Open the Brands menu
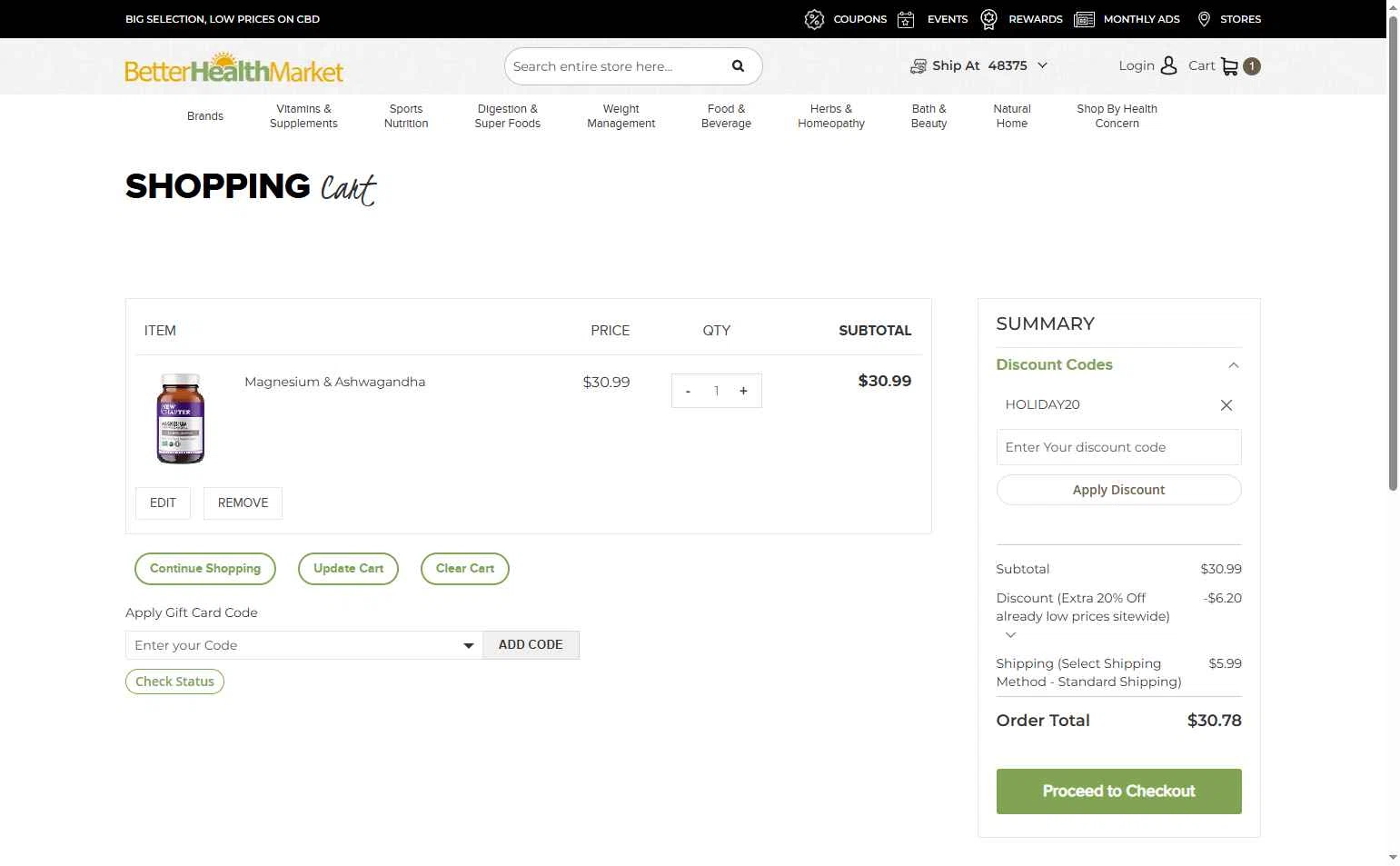 click(x=205, y=116)
